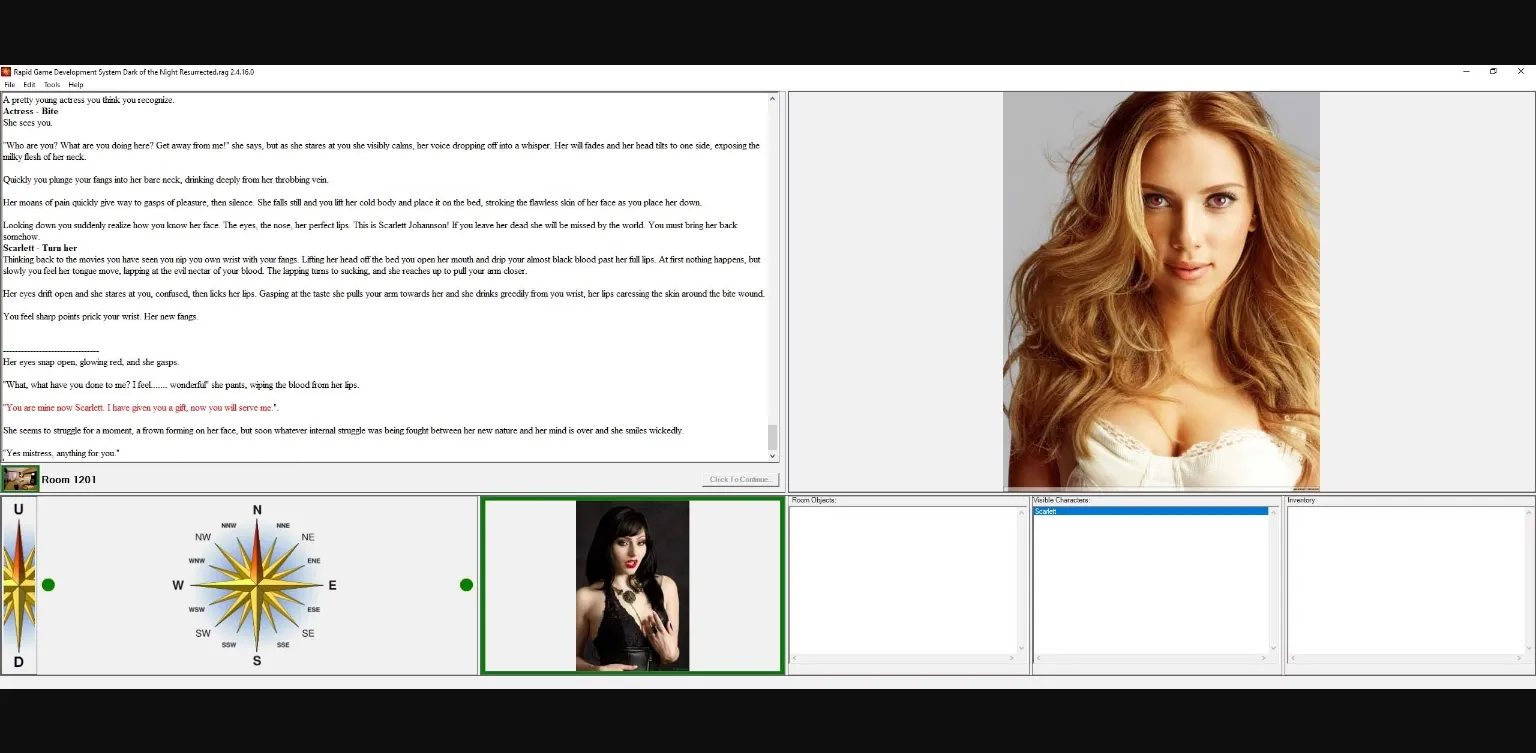Click inside the empty Inventory list
Image resolution: width=1536 pixels, height=753 pixels.
[1406, 580]
